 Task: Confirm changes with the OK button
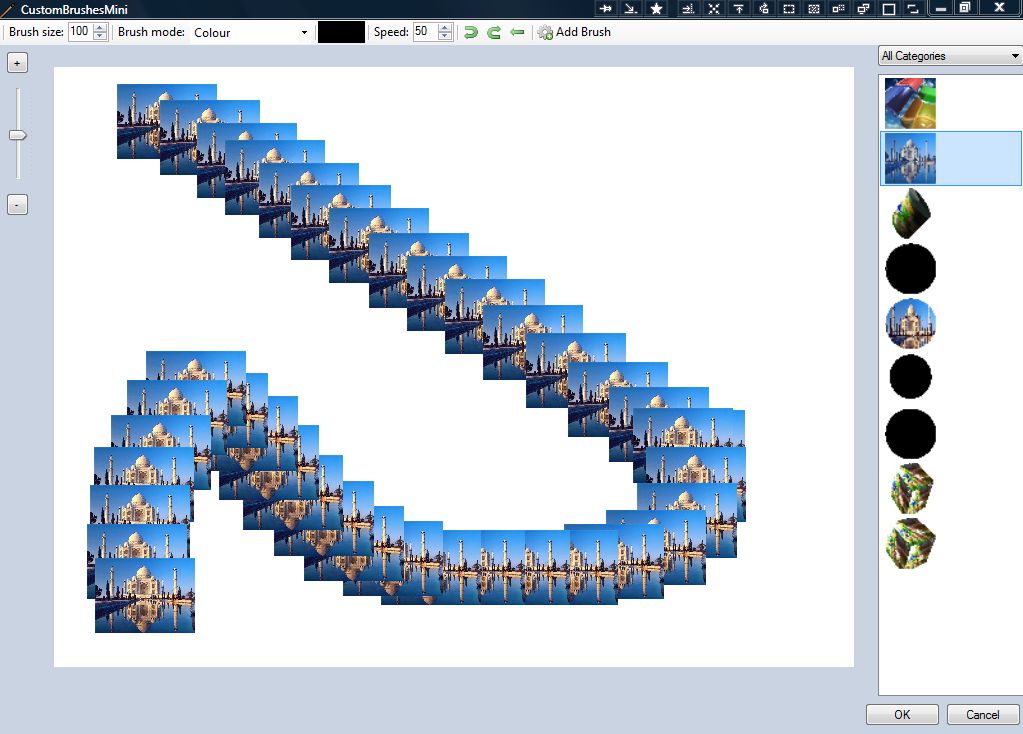901,714
